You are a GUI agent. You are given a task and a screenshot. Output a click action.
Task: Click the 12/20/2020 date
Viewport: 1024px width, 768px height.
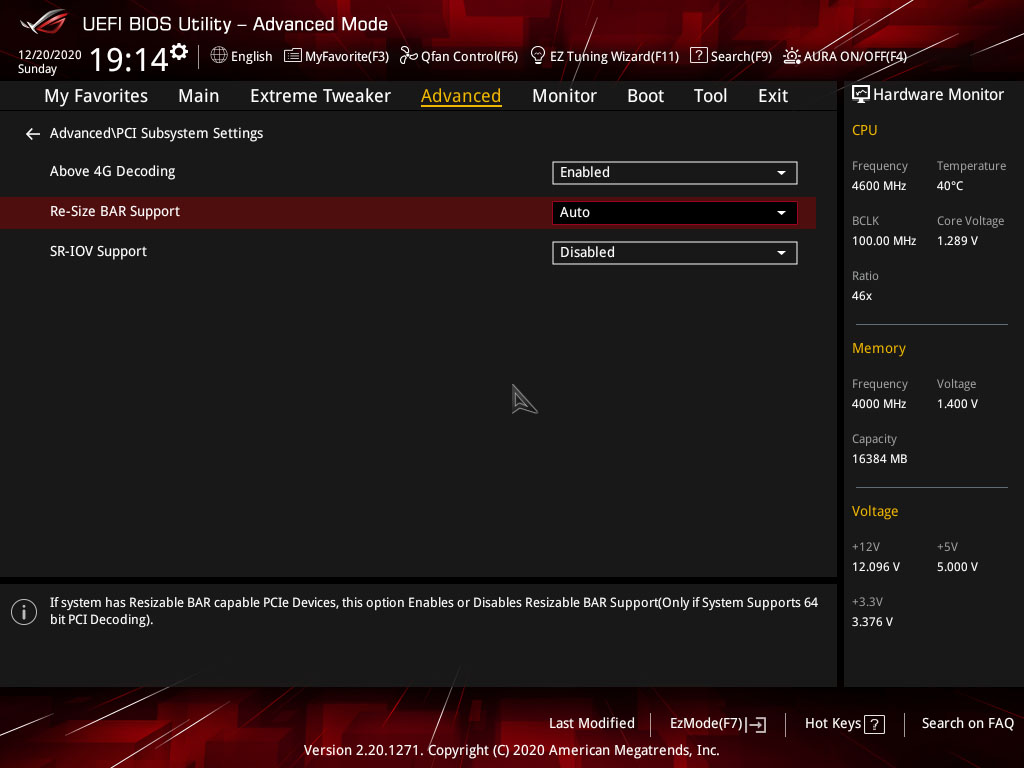pos(50,55)
